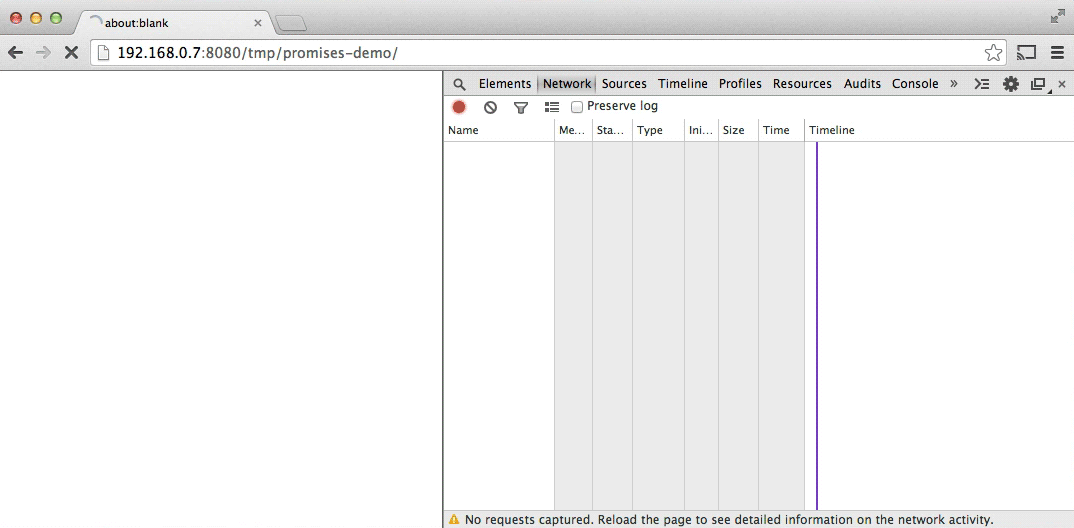Screen dimensions: 1074x528
Task: Go to the Resources tab
Action: coord(802,84)
